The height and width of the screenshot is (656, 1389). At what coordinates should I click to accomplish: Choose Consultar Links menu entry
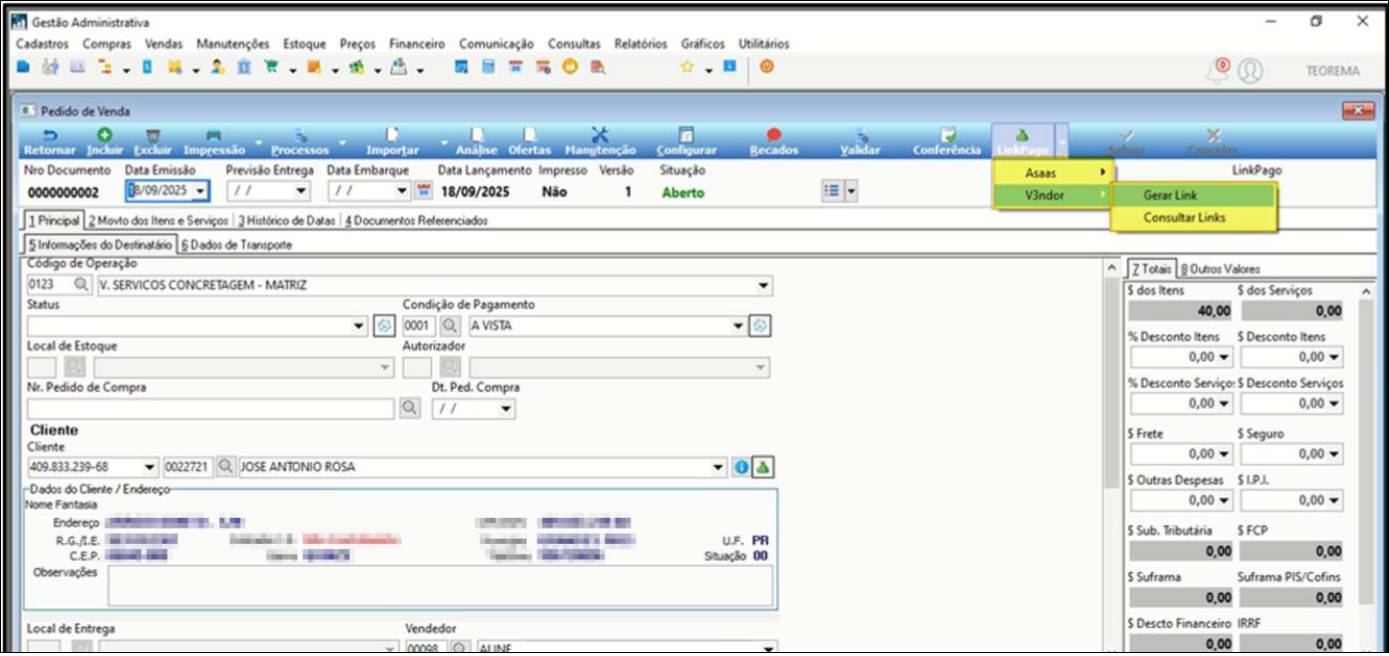click(1184, 218)
